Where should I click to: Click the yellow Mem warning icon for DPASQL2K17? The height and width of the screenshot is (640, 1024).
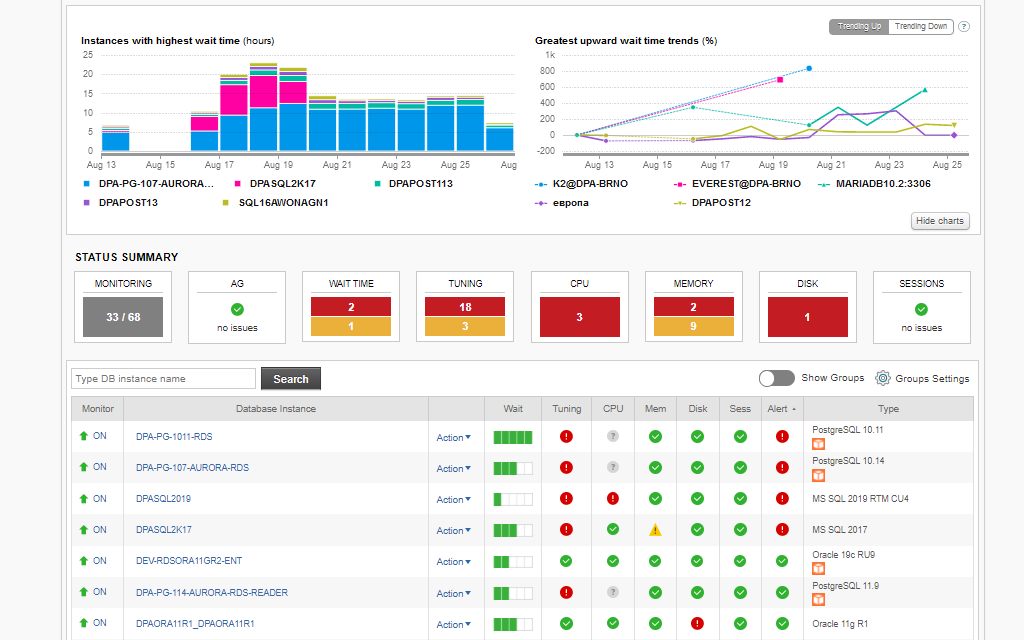(655, 530)
